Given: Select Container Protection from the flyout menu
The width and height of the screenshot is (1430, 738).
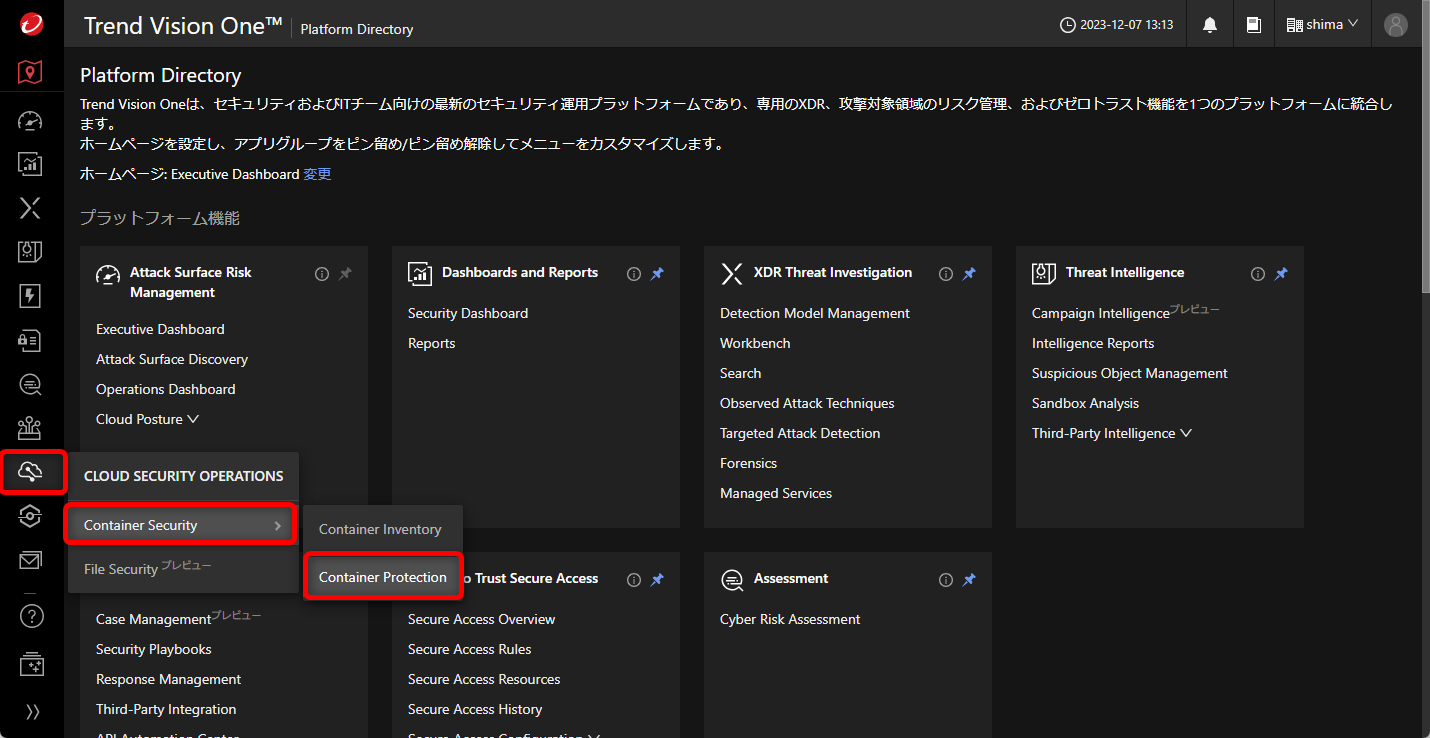Looking at the screenshot, I should click(383, 577).
